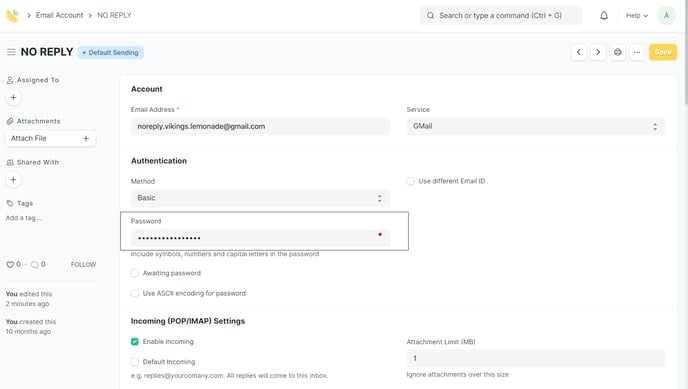Click 'You created this' timeline entry
The width and height of the screenshot is (688, 389).
31,327
